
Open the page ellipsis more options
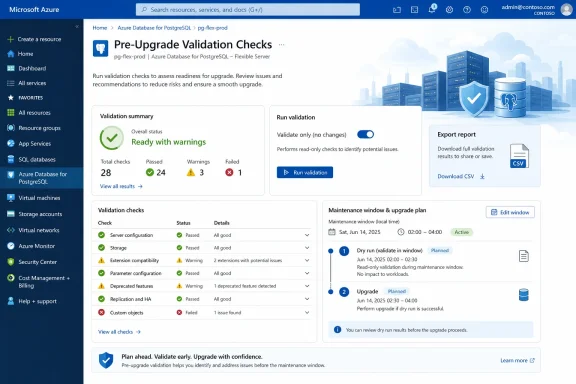[281, 44]
